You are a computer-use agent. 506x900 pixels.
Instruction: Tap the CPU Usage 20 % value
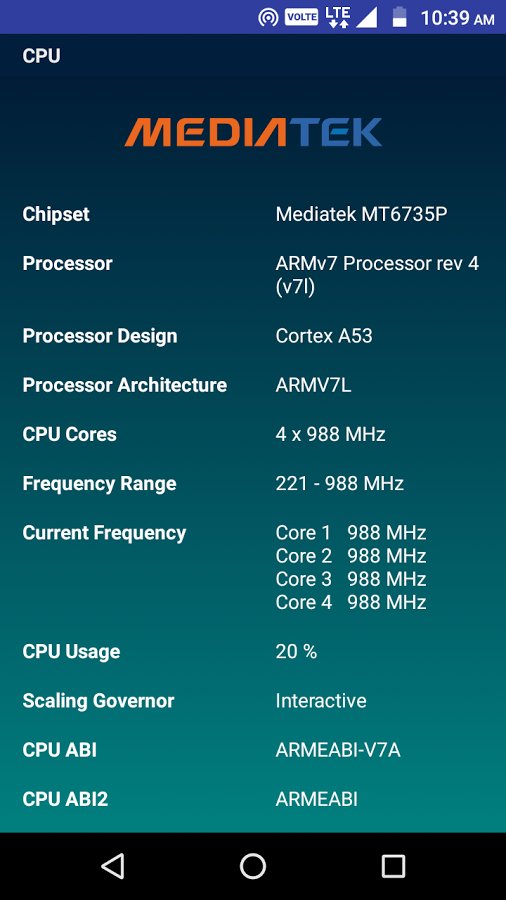(x=296, y=652)
